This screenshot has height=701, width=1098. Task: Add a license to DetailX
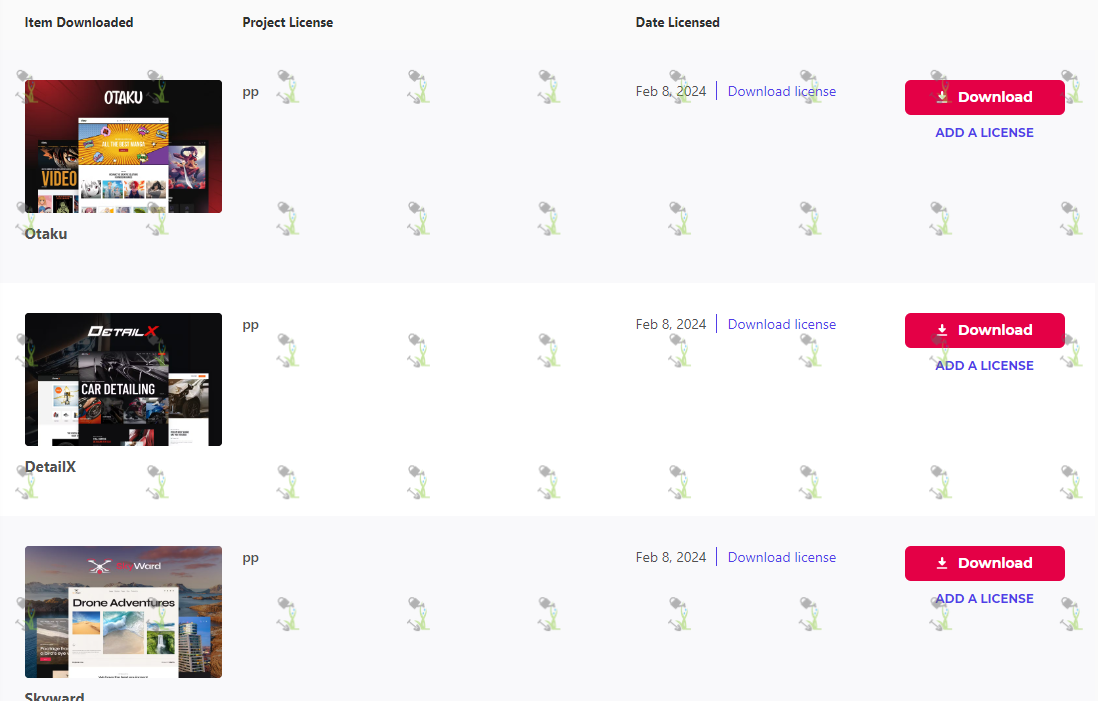coord(984,366)
